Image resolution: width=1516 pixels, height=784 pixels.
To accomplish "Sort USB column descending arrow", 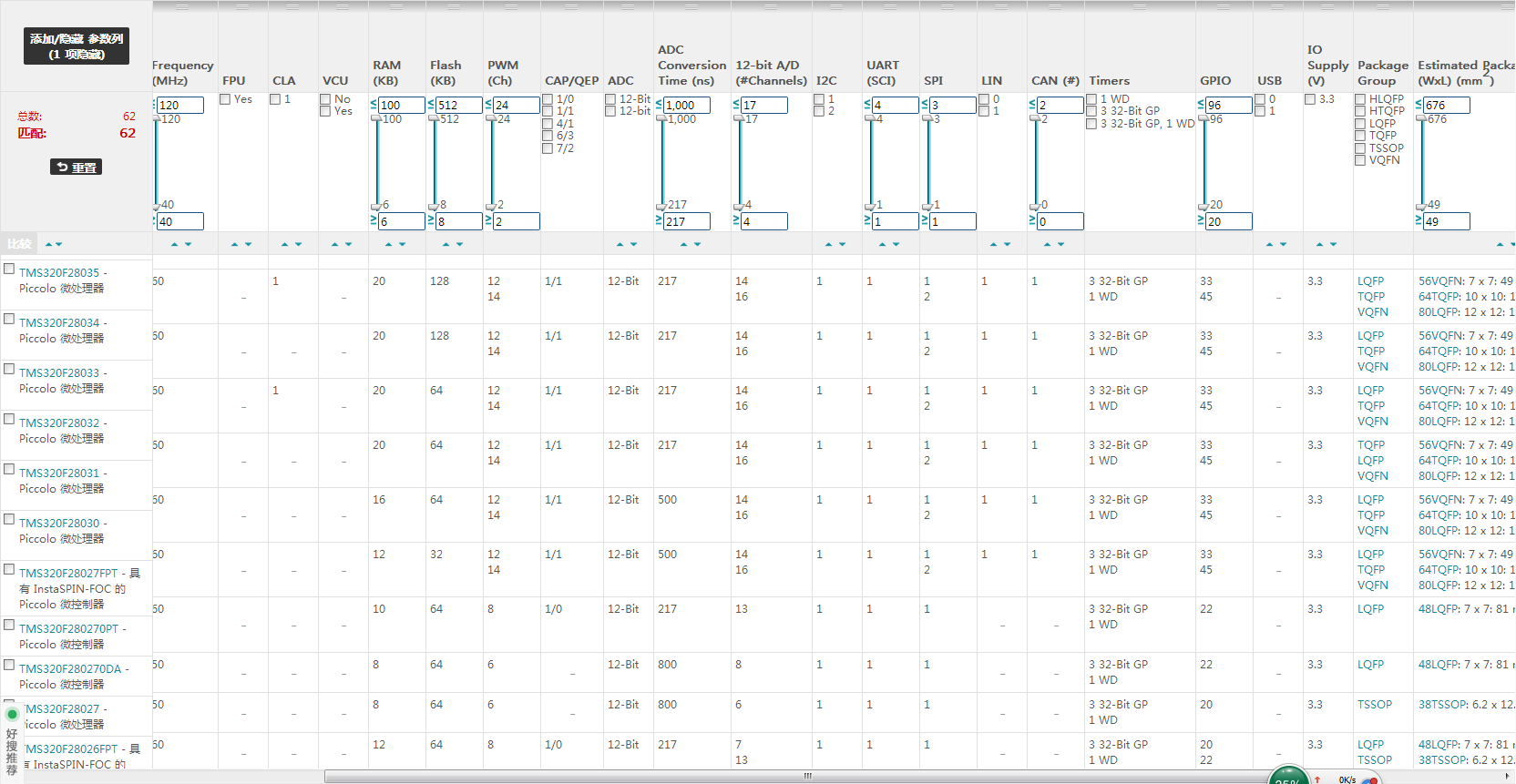I will [1284, 244].
